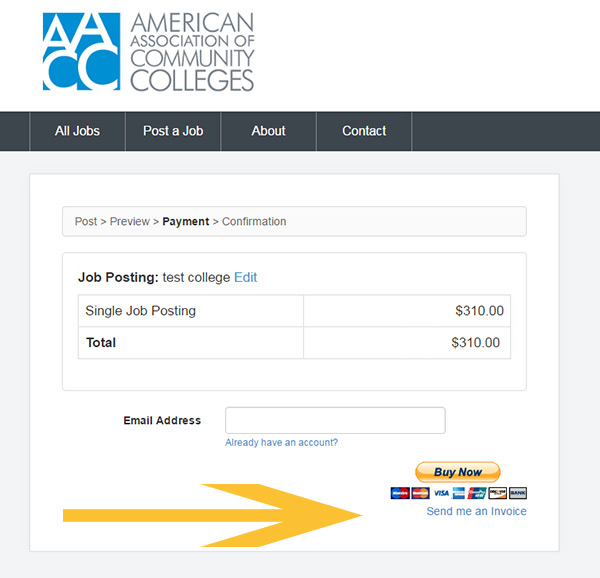Go to Post a Job page
600x578 pixels.
pos(173,131)
